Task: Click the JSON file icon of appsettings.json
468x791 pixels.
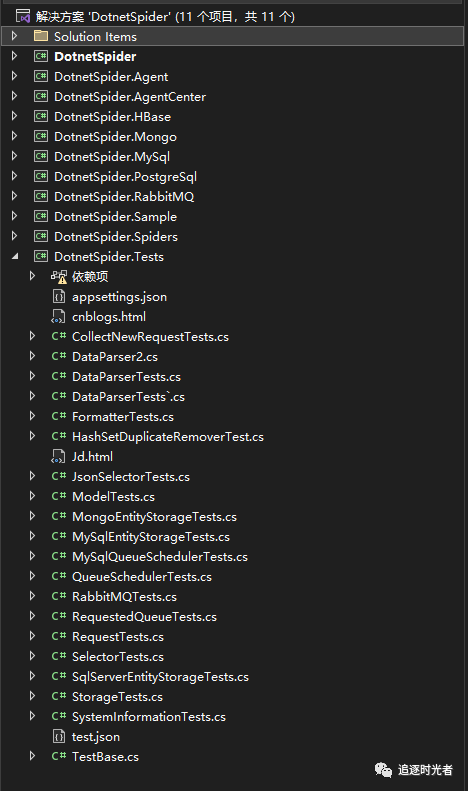Action: pos(59,297)
